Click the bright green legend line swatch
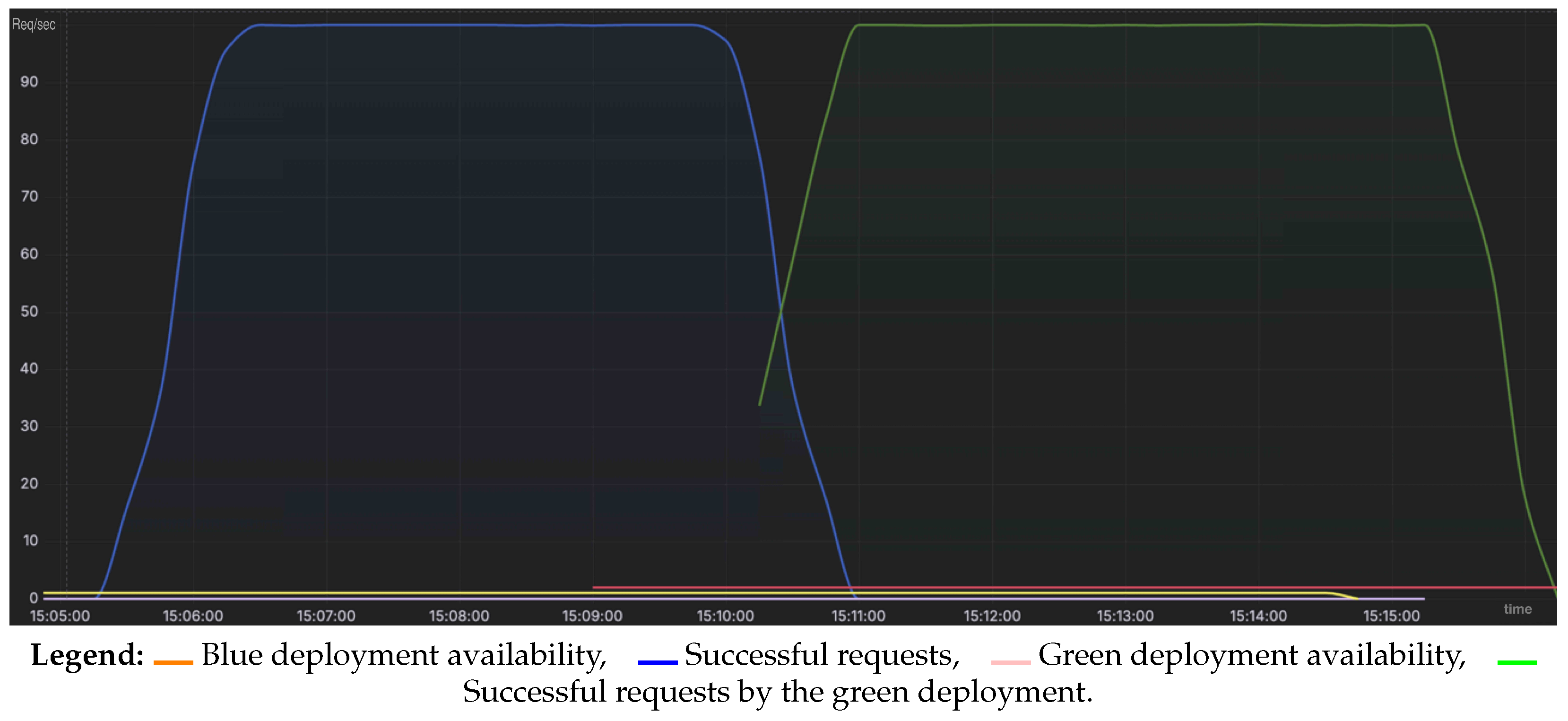 click(1517, 662)
